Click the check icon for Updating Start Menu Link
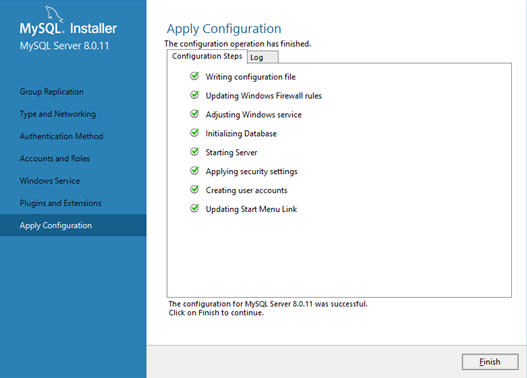The width and height of the screenshot is (527, 378). click(x=195, y=209)
